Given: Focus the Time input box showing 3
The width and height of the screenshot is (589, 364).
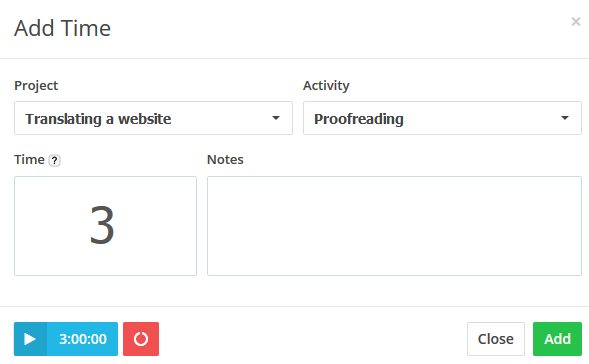Looking at the screenshot, I should tap(105, 226).
